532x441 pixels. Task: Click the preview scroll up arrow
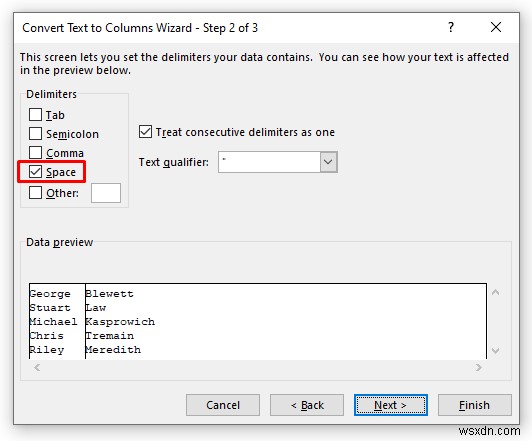point(495,292)
